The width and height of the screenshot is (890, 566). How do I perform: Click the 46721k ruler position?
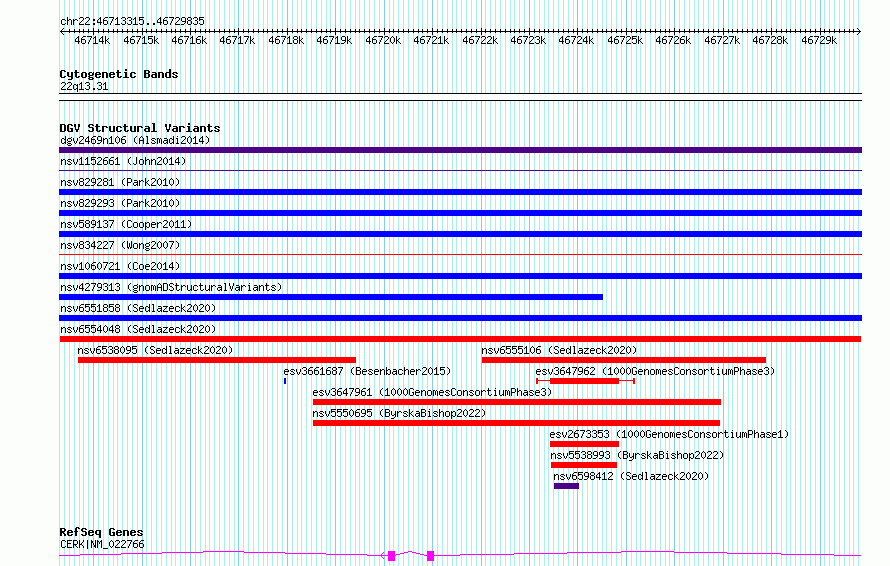[x=431, y=40]
